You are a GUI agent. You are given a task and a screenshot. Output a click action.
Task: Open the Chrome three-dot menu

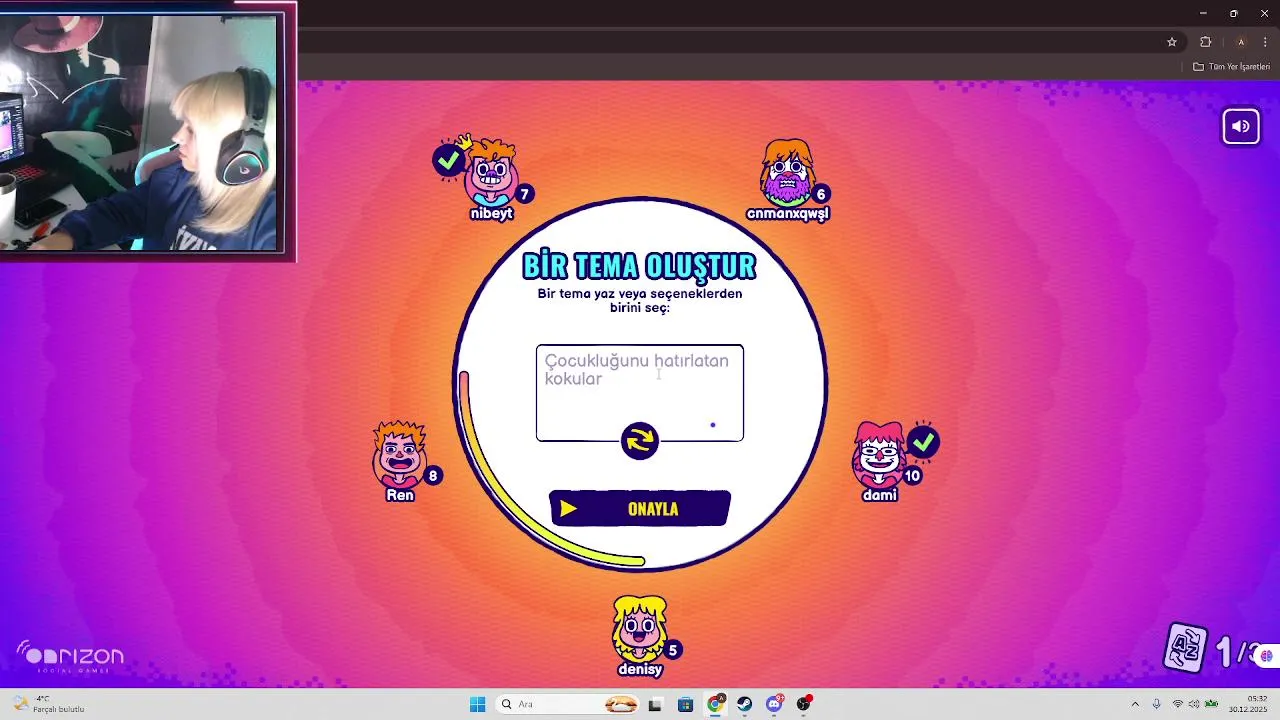click(x=1265, y=42)
